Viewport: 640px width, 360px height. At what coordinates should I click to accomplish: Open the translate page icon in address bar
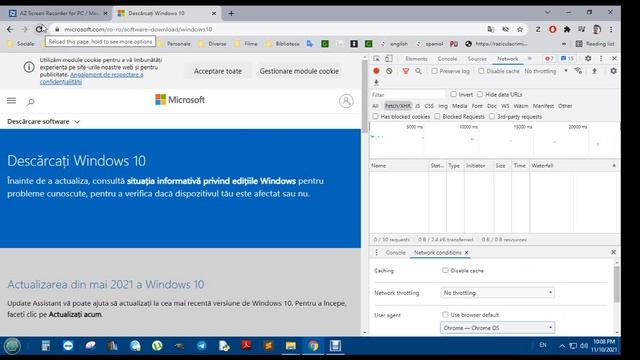click(491, 29)
